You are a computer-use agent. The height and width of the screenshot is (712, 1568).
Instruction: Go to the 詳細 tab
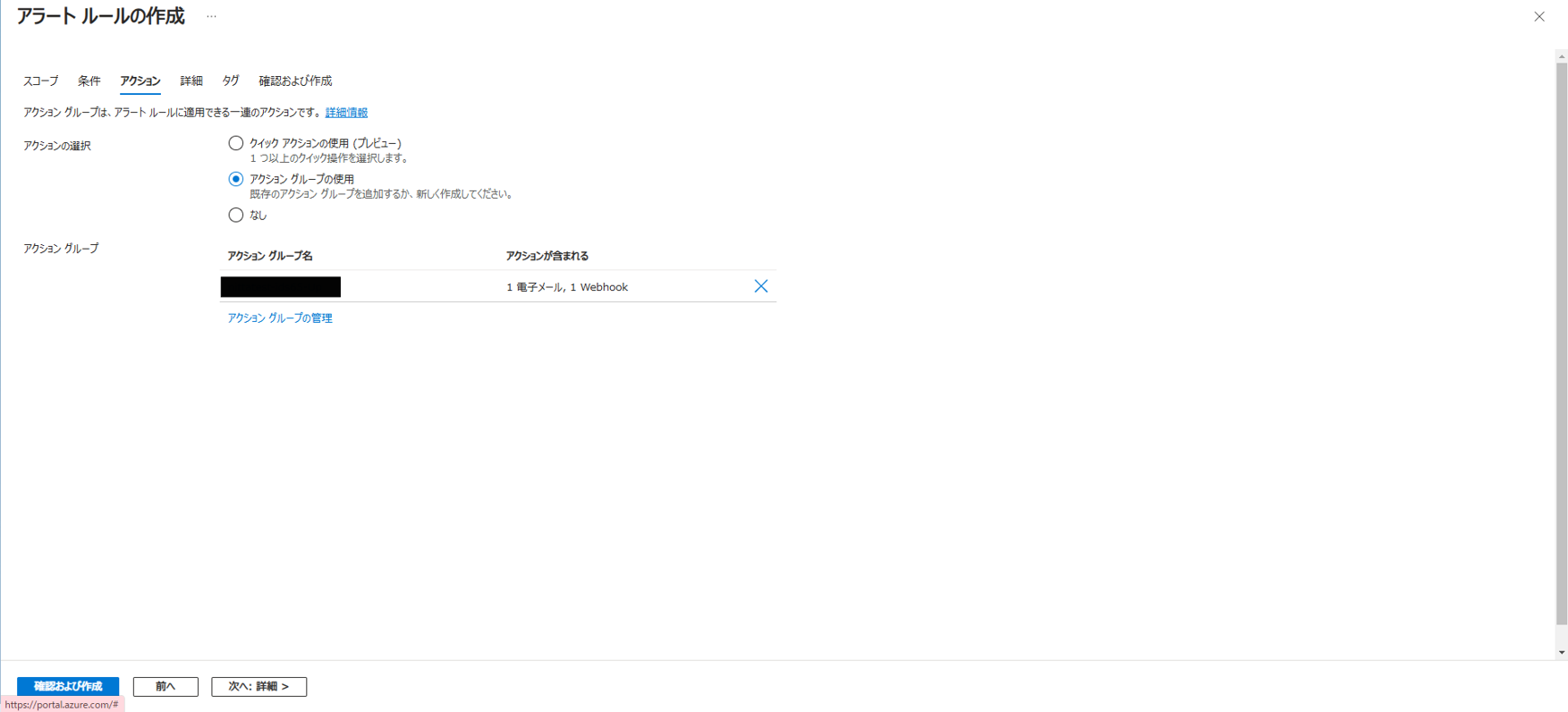191,81
